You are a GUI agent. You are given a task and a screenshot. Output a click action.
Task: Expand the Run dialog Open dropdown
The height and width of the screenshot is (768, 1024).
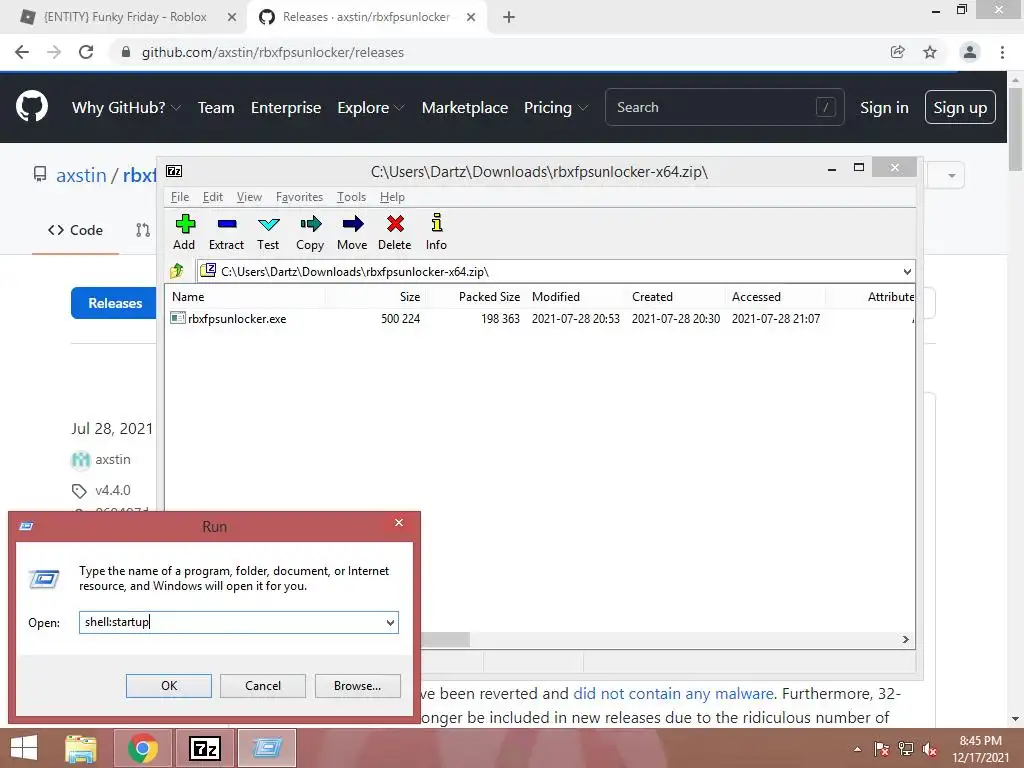(x=390, y=622)
